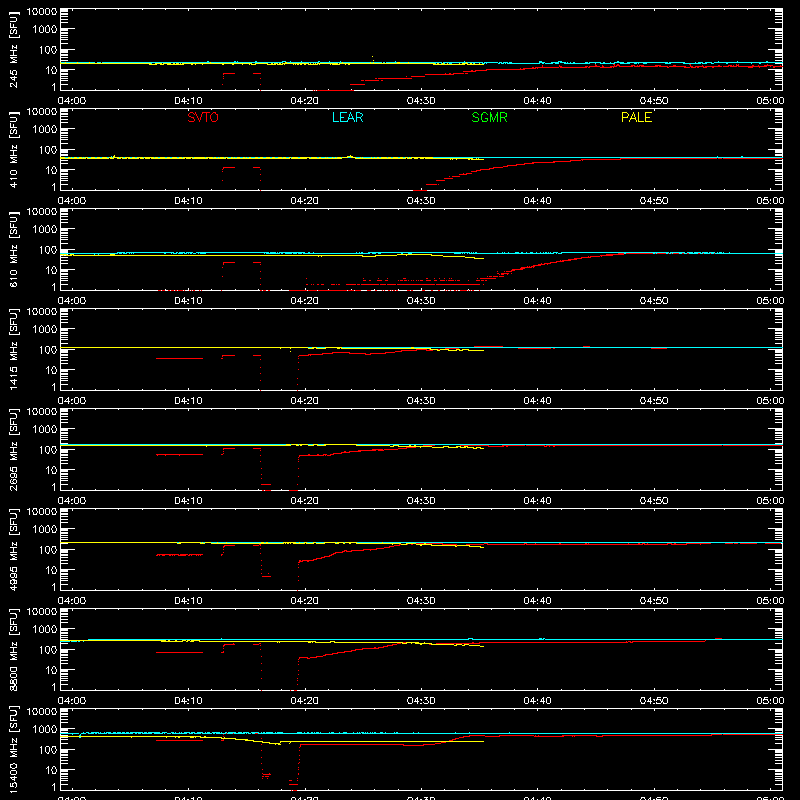Screen dimensions: 800x800
Task: Click 04:10 tick label under 8800 MHz plot
Action: pyautogui.click(x=188, y=701)
